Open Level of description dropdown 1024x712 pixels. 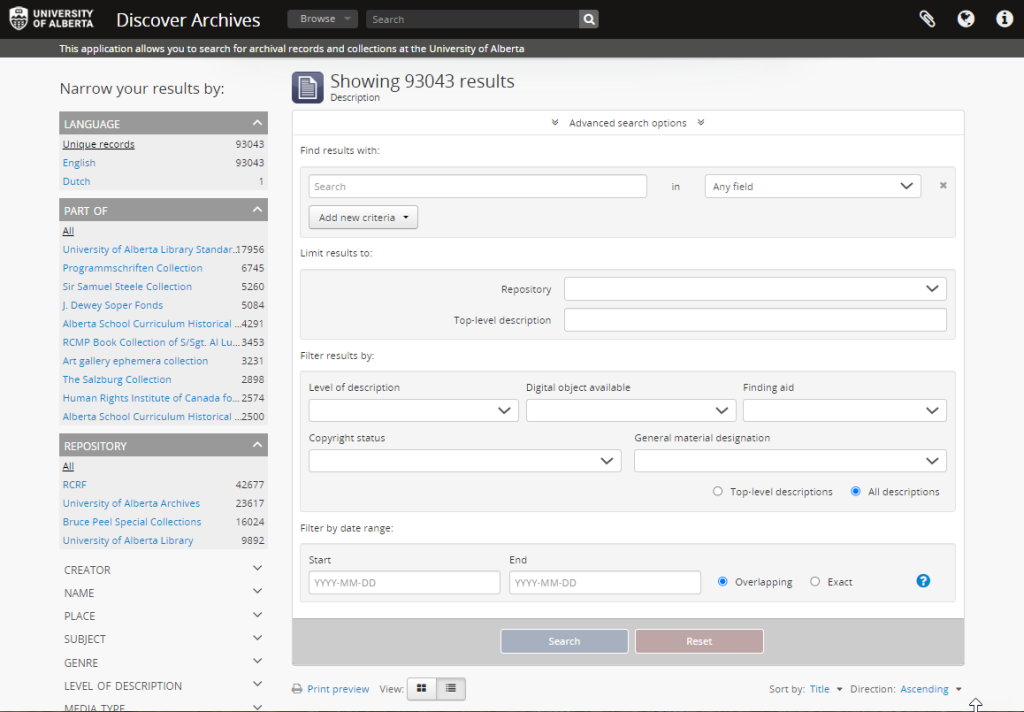[413, 410]
